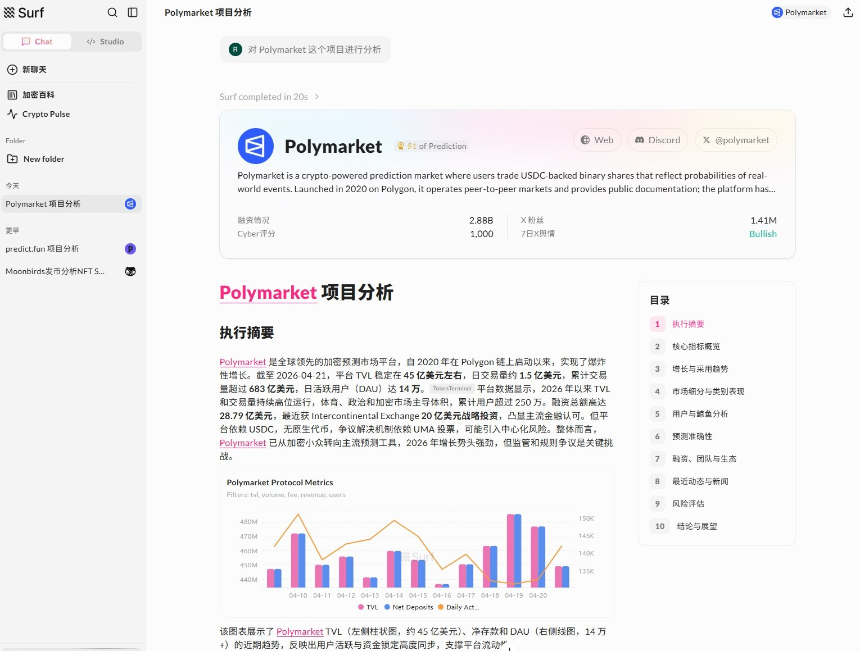Create a New folder
Viewport: 860px width, 651px height.
point(36,159)
